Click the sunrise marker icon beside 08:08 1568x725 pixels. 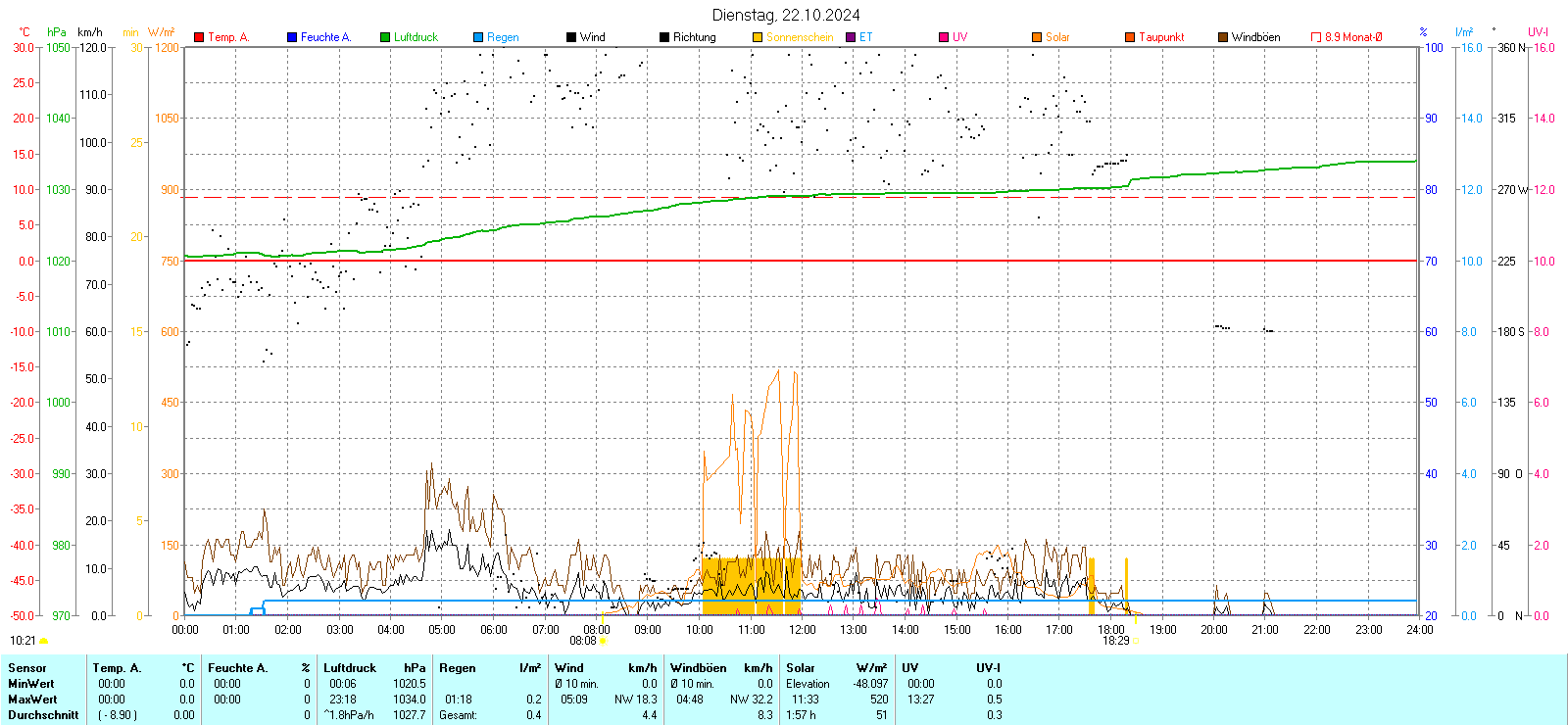(x=603, y=641)
